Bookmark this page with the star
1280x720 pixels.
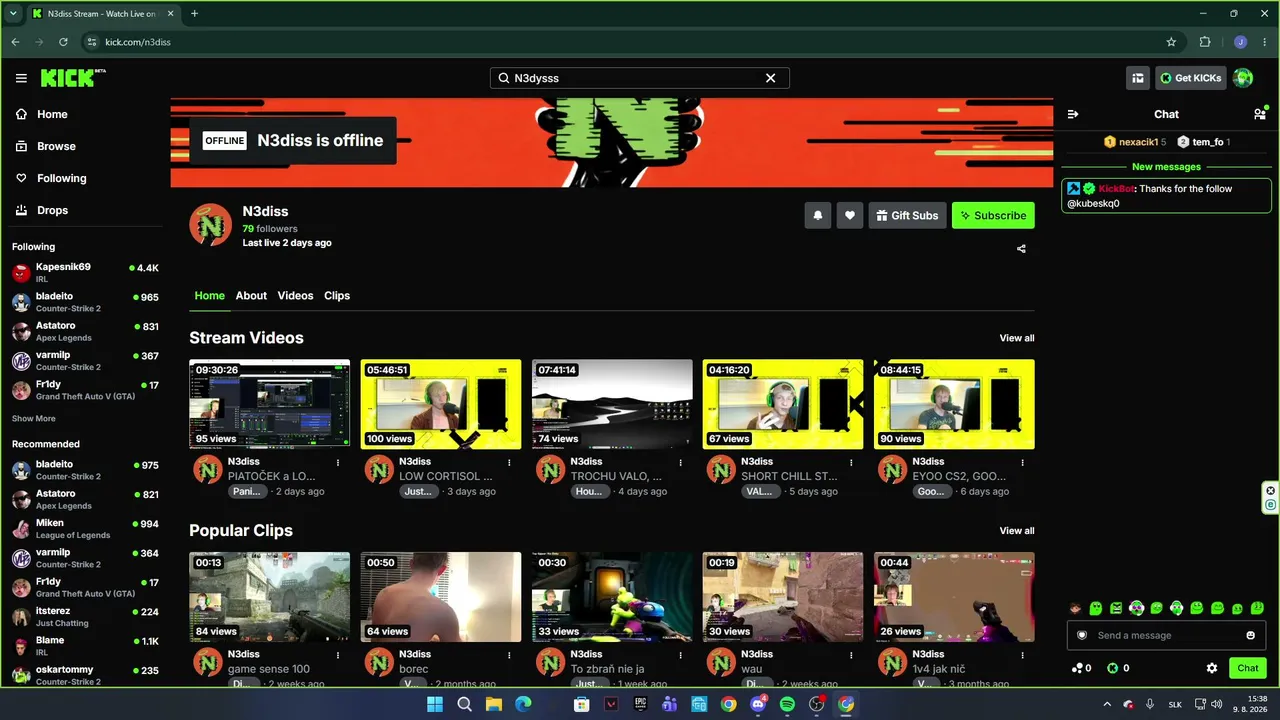coord(1171,42)
